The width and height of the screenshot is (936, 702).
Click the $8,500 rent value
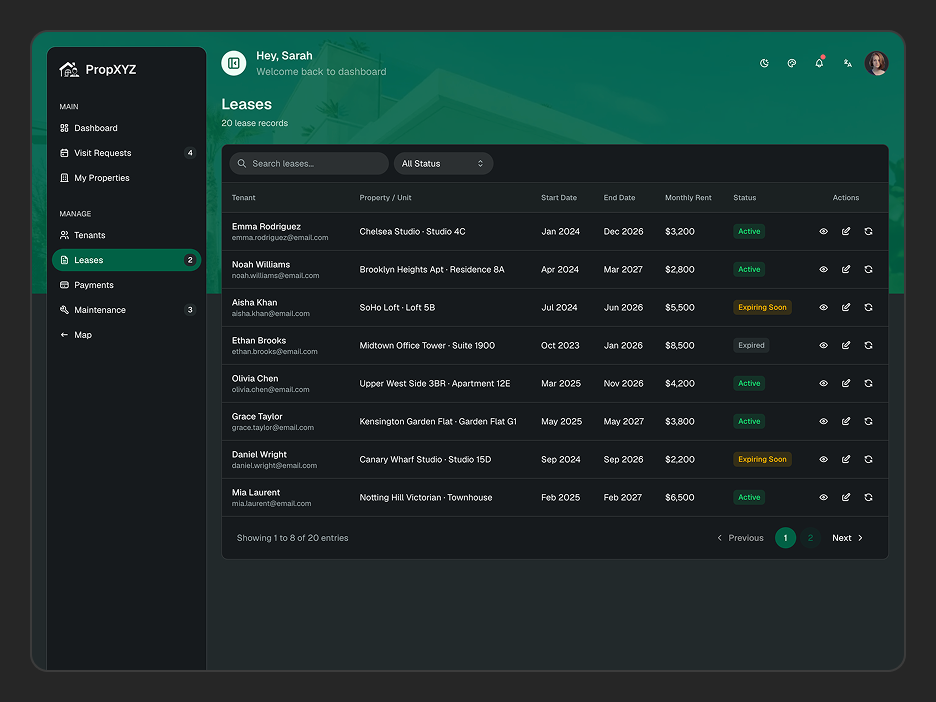tap(680, 346)
